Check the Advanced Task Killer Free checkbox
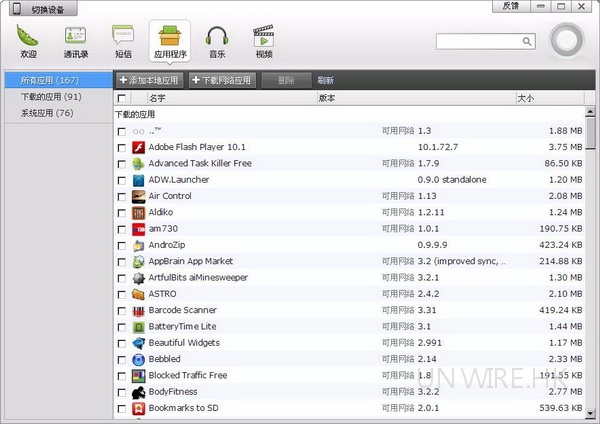Image resolution: width=600 pixels, height=424 pixels. tap(122, 164)
